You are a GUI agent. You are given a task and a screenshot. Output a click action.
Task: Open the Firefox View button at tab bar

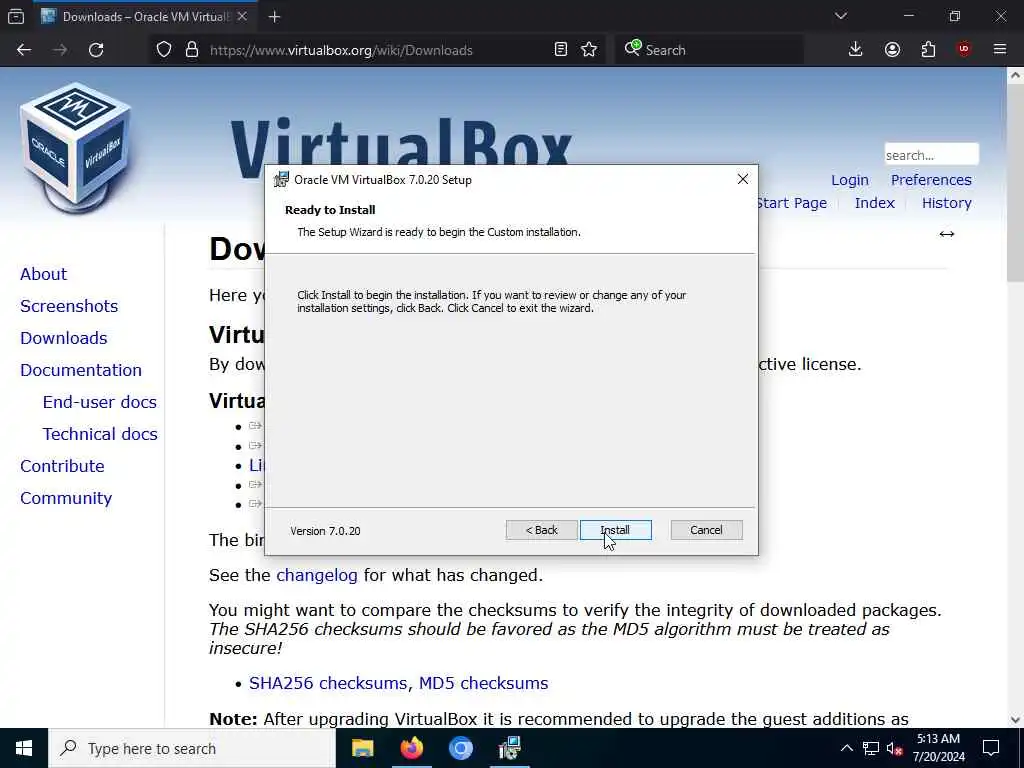[16, 16]
